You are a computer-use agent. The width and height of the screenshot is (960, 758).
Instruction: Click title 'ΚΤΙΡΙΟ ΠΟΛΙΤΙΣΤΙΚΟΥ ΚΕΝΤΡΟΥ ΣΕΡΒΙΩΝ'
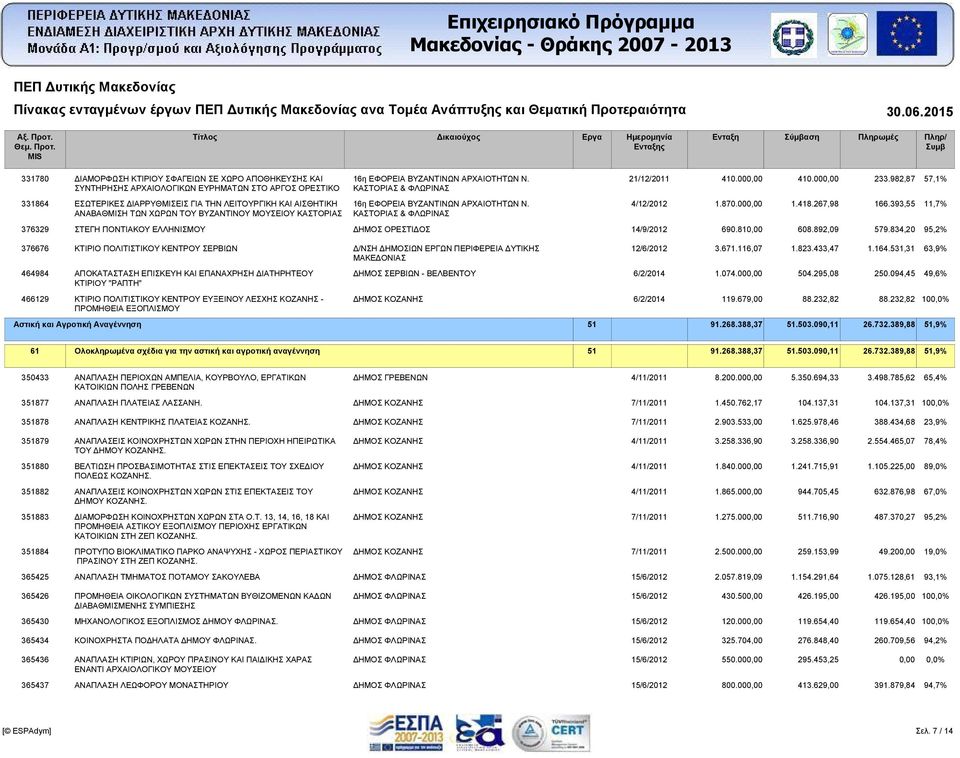(156, 249)
